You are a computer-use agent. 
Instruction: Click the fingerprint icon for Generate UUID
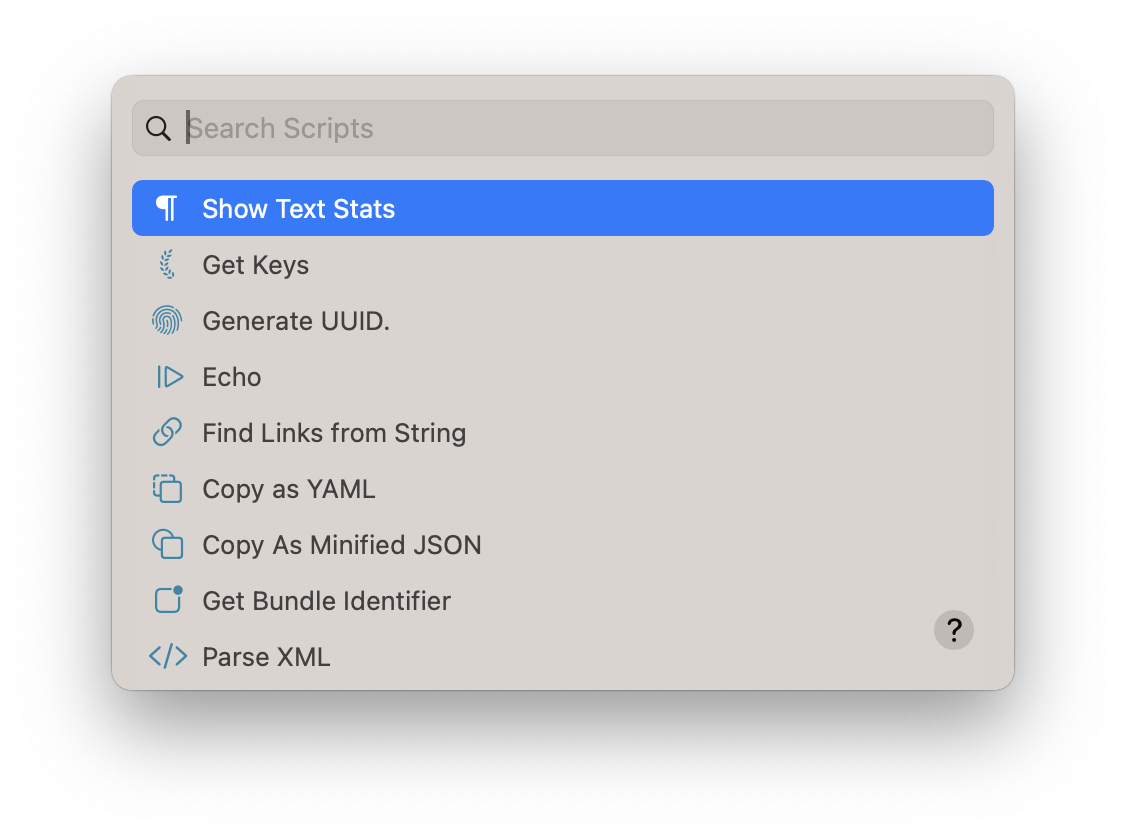168,320
